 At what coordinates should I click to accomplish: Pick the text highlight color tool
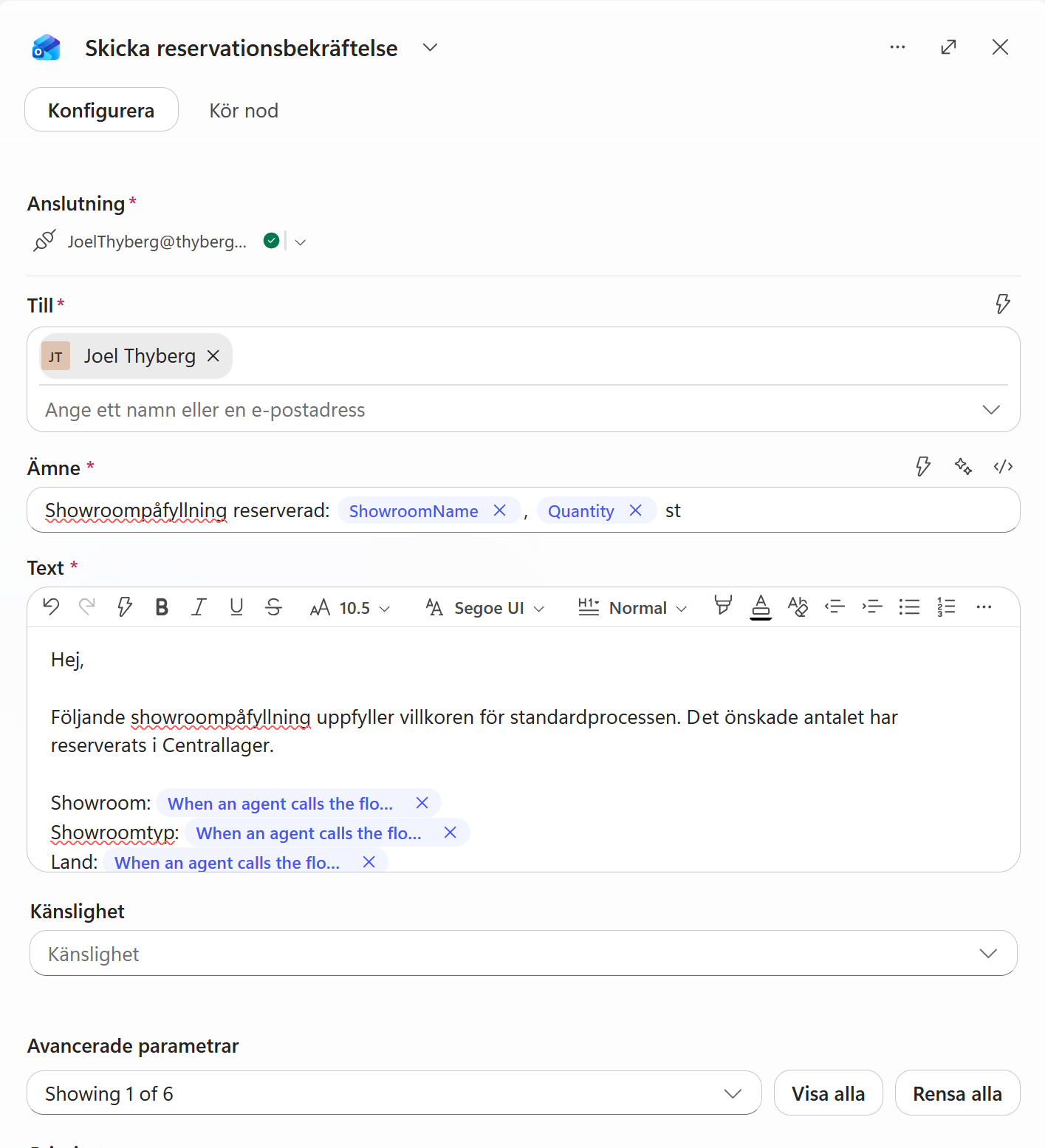coord(723,607)
